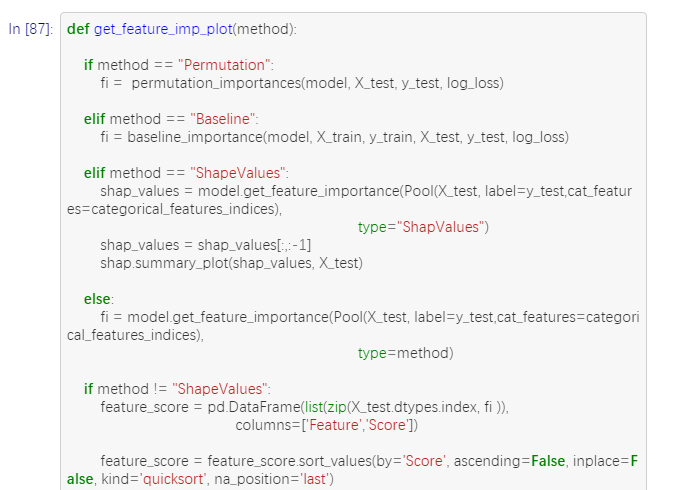Viewport: 675px width, 490px height.
Task: Click the 'Score' string in columns list
Action: click(388, 425)
